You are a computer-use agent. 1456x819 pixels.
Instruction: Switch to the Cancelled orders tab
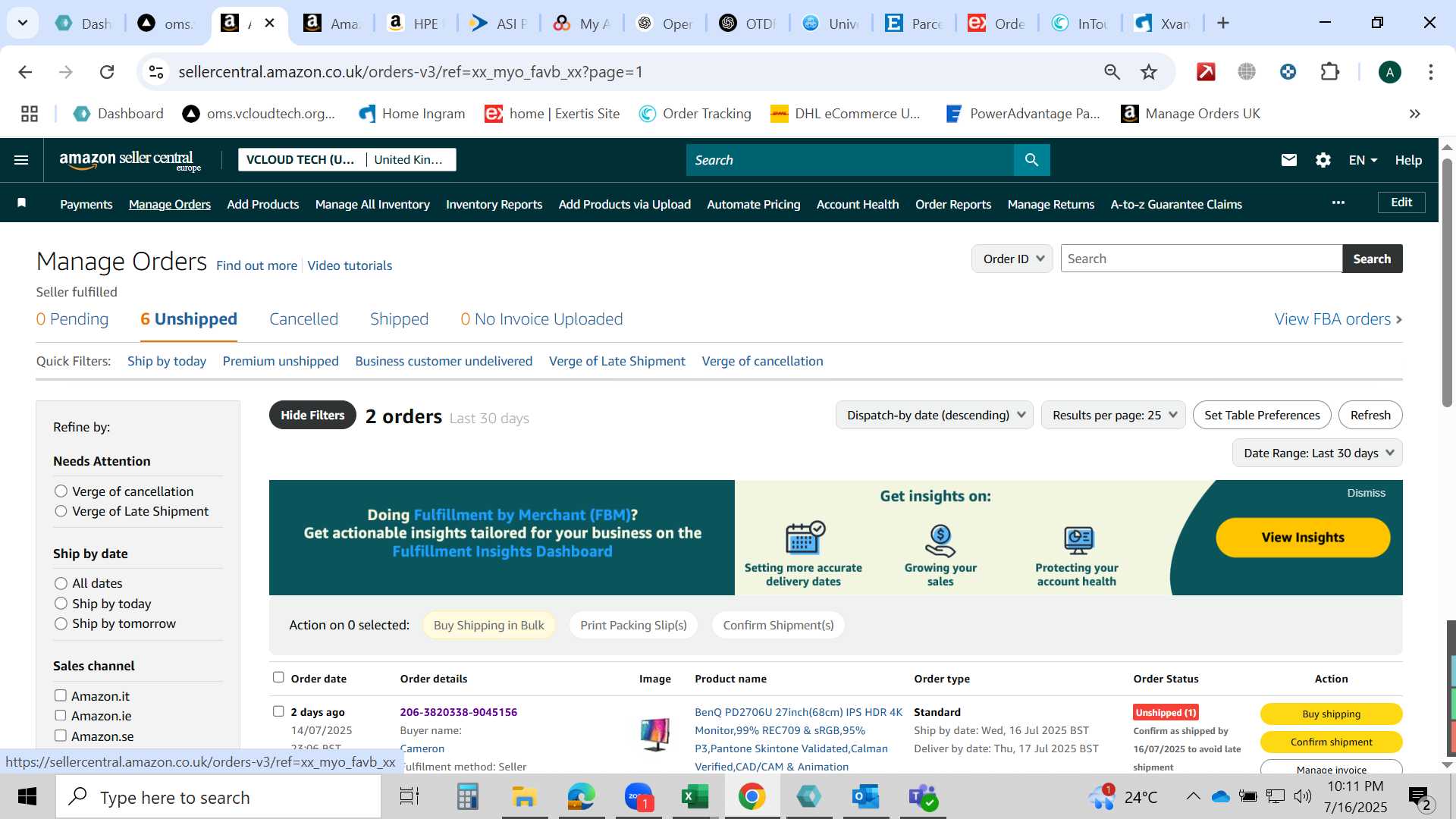tap(303, 319)
